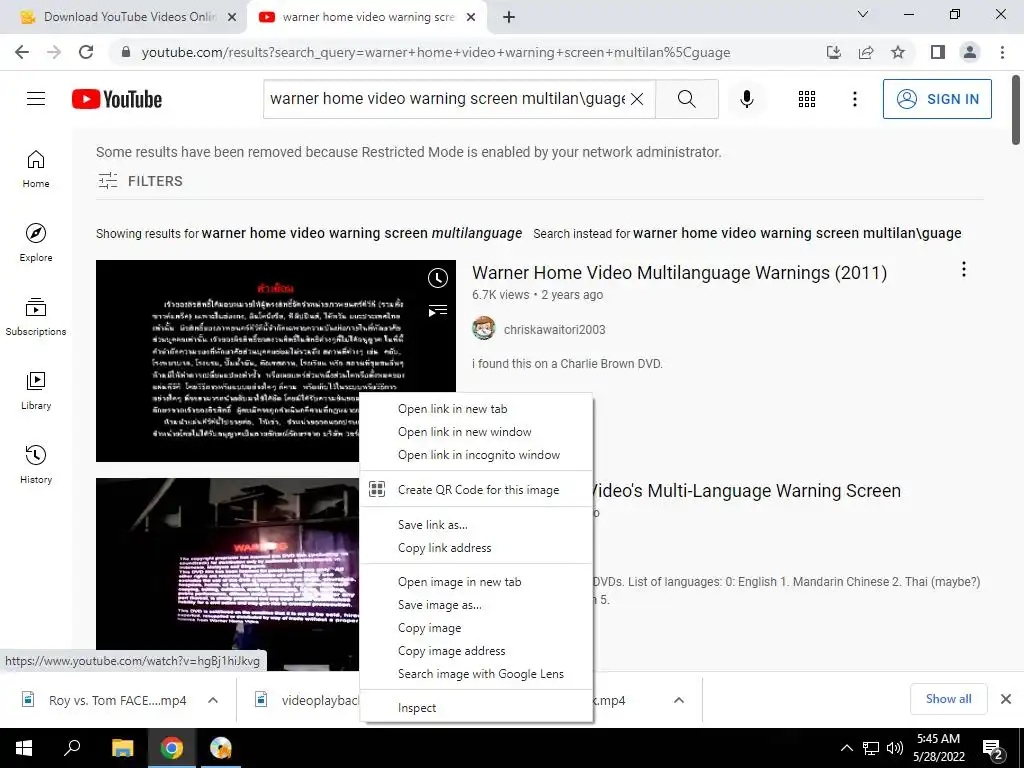Open History in the sidebar
The width and height of the screenshot is (1024, 768).
pyautogui.click(x=36, y=464)
